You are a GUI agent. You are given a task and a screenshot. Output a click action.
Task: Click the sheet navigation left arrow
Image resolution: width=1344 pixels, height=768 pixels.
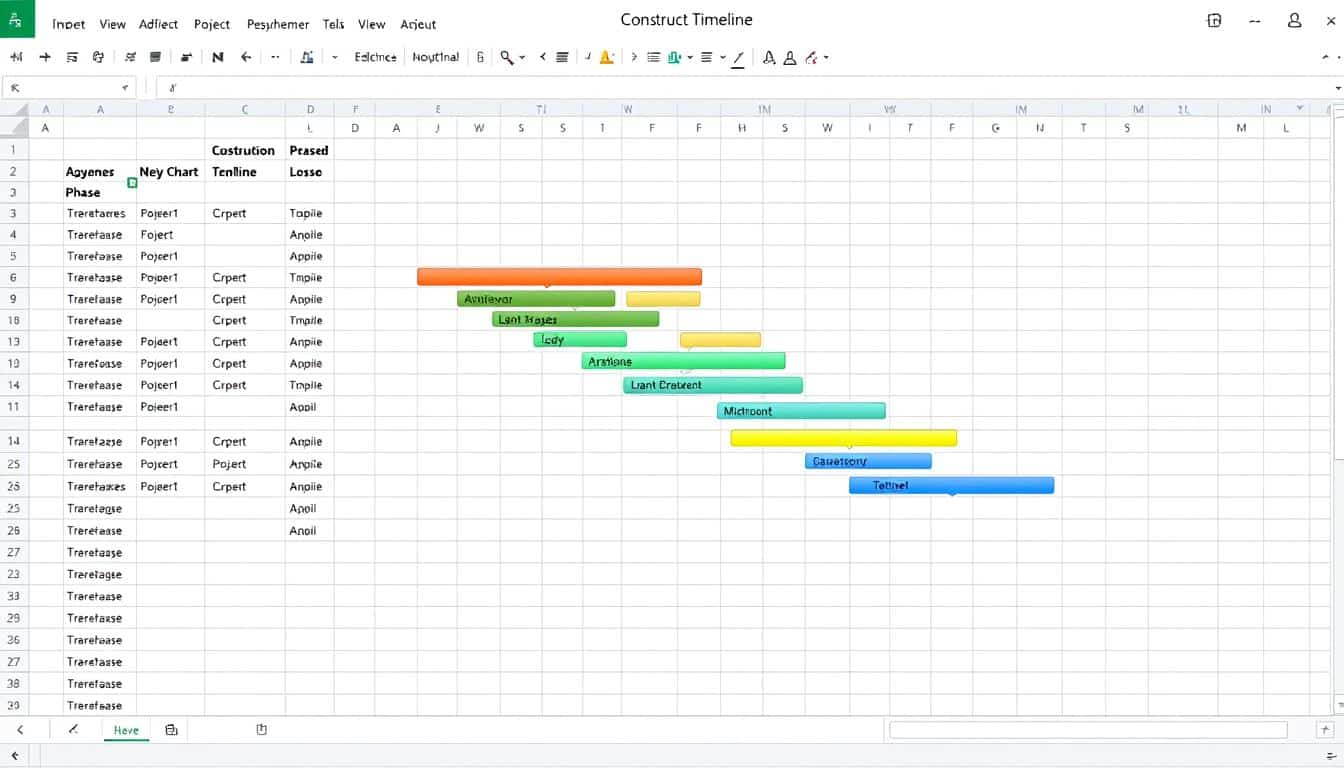pyautogui.click(x=20, y=730)
